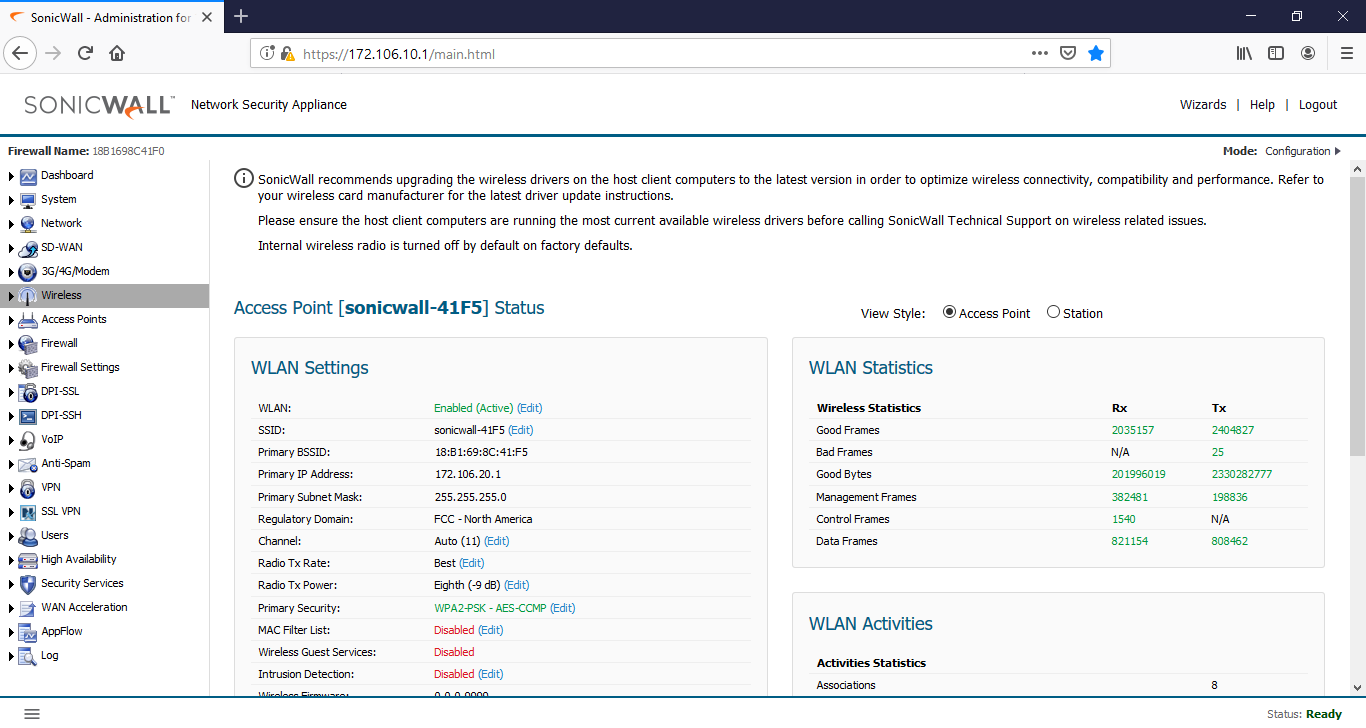Bookmark this page with star icon
The height and width of the screenshot is (728, 1366).
[1096, 54]
